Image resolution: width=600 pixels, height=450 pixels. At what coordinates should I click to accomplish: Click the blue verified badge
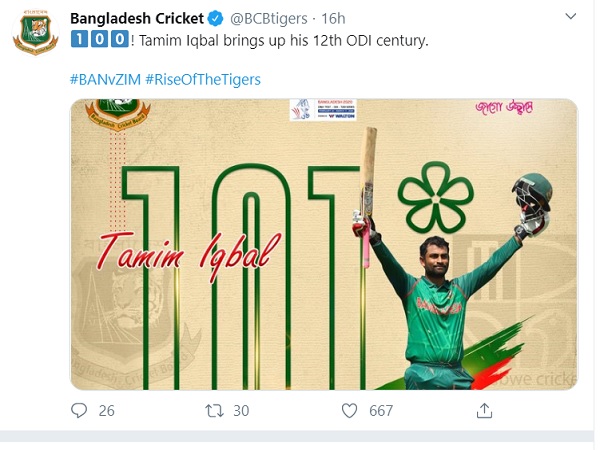coord(215,18)
